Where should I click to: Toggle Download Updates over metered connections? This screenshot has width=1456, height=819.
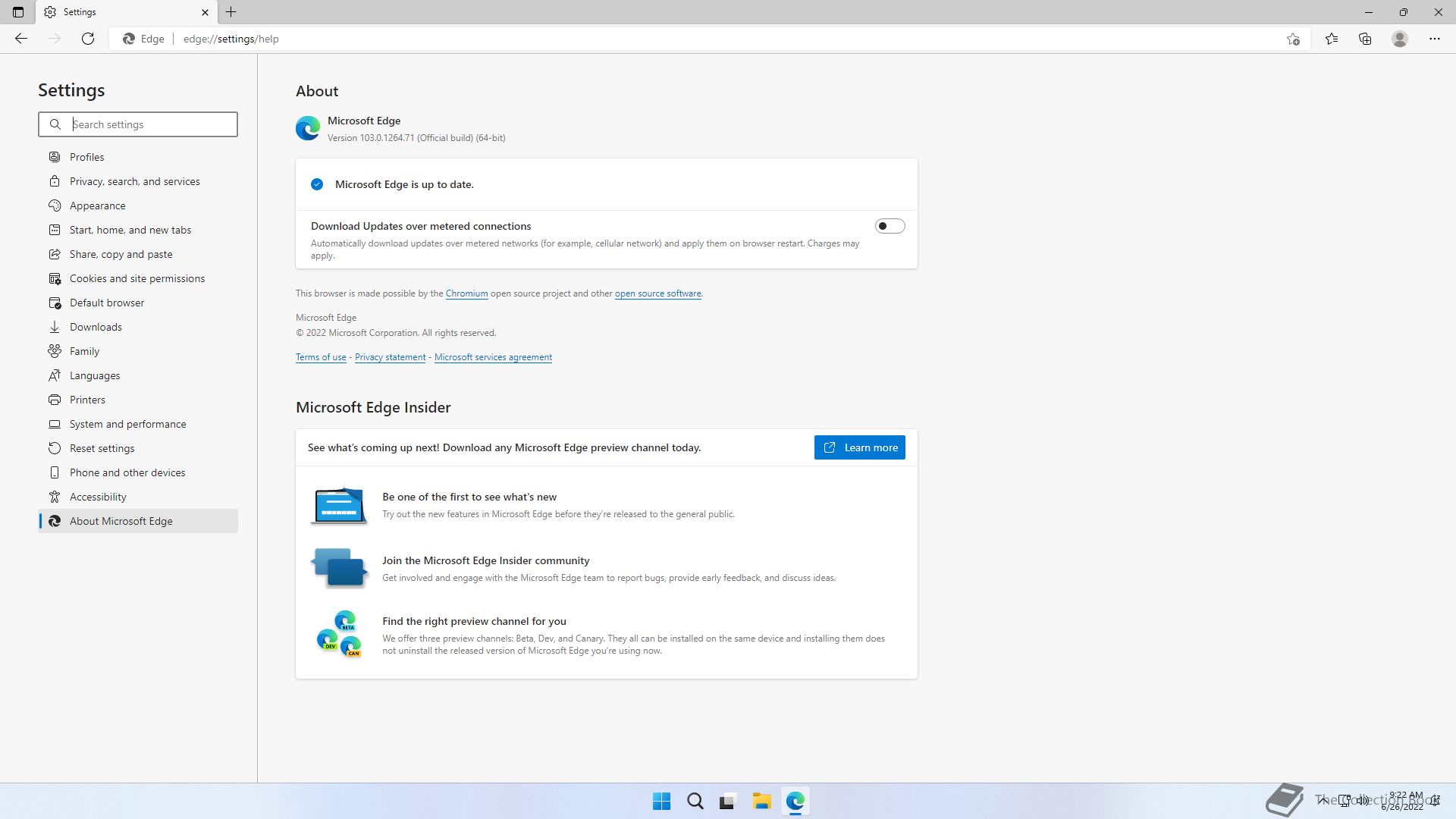[890, 226]
